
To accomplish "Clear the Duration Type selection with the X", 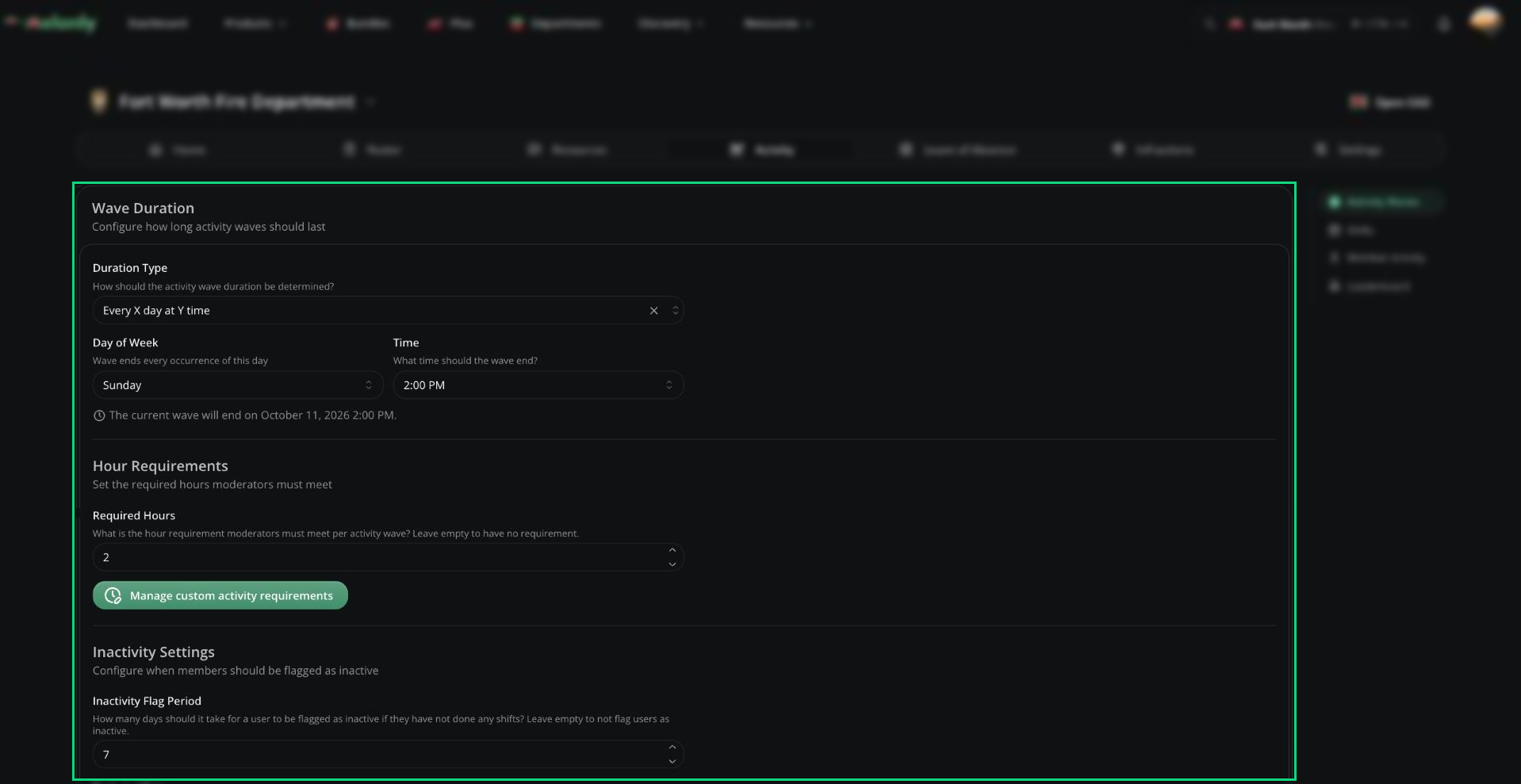I will coord(653,311).
